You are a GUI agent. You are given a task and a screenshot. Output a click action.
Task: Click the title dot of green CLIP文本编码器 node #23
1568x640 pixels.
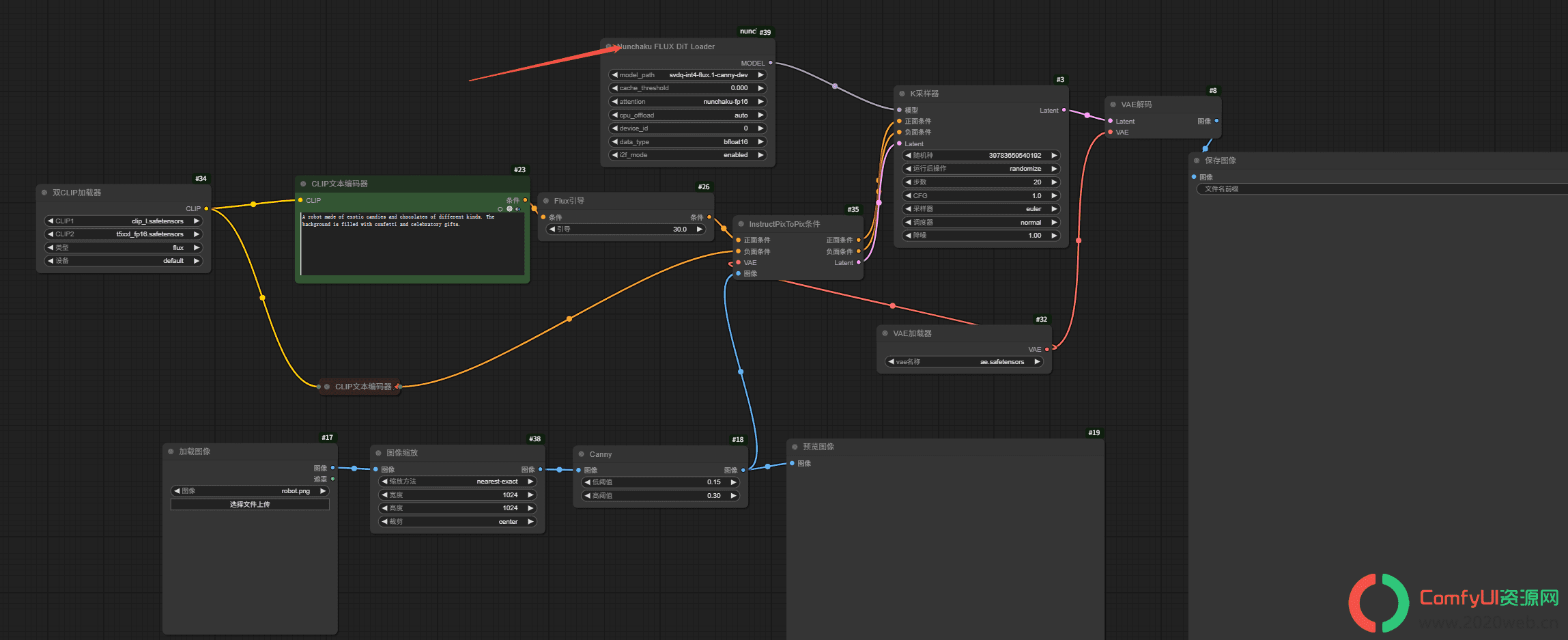[x=303, y=184]
